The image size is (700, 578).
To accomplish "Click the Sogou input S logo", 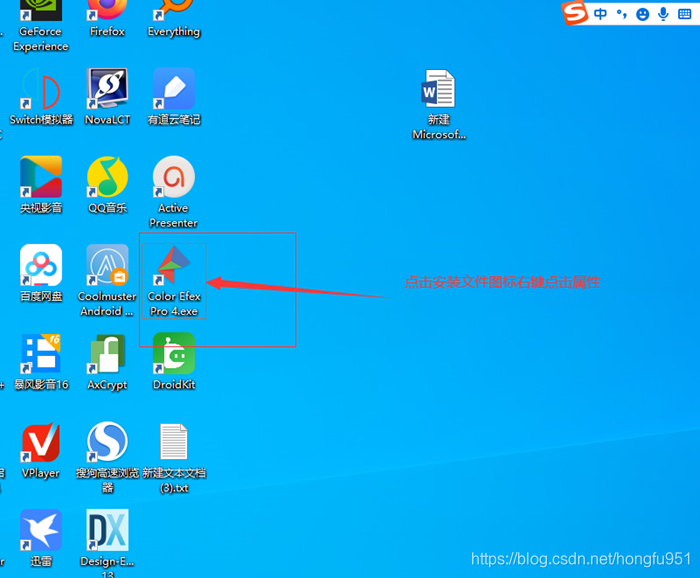I will tap(575, 12).
